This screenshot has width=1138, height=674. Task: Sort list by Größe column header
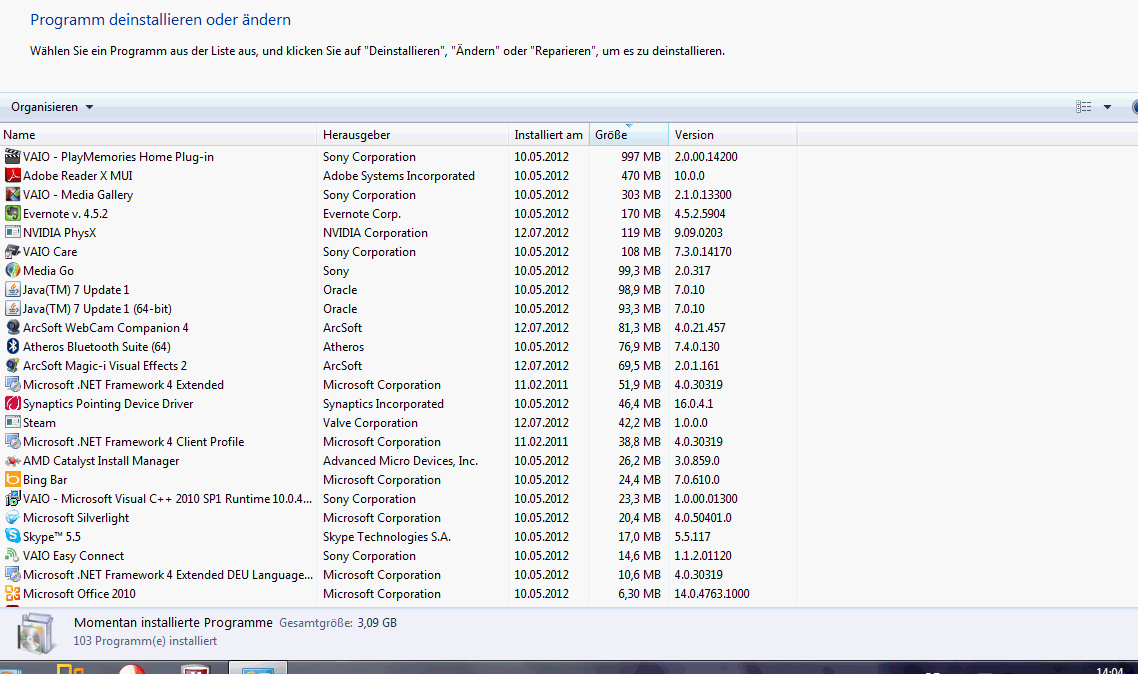coord(629,135)
